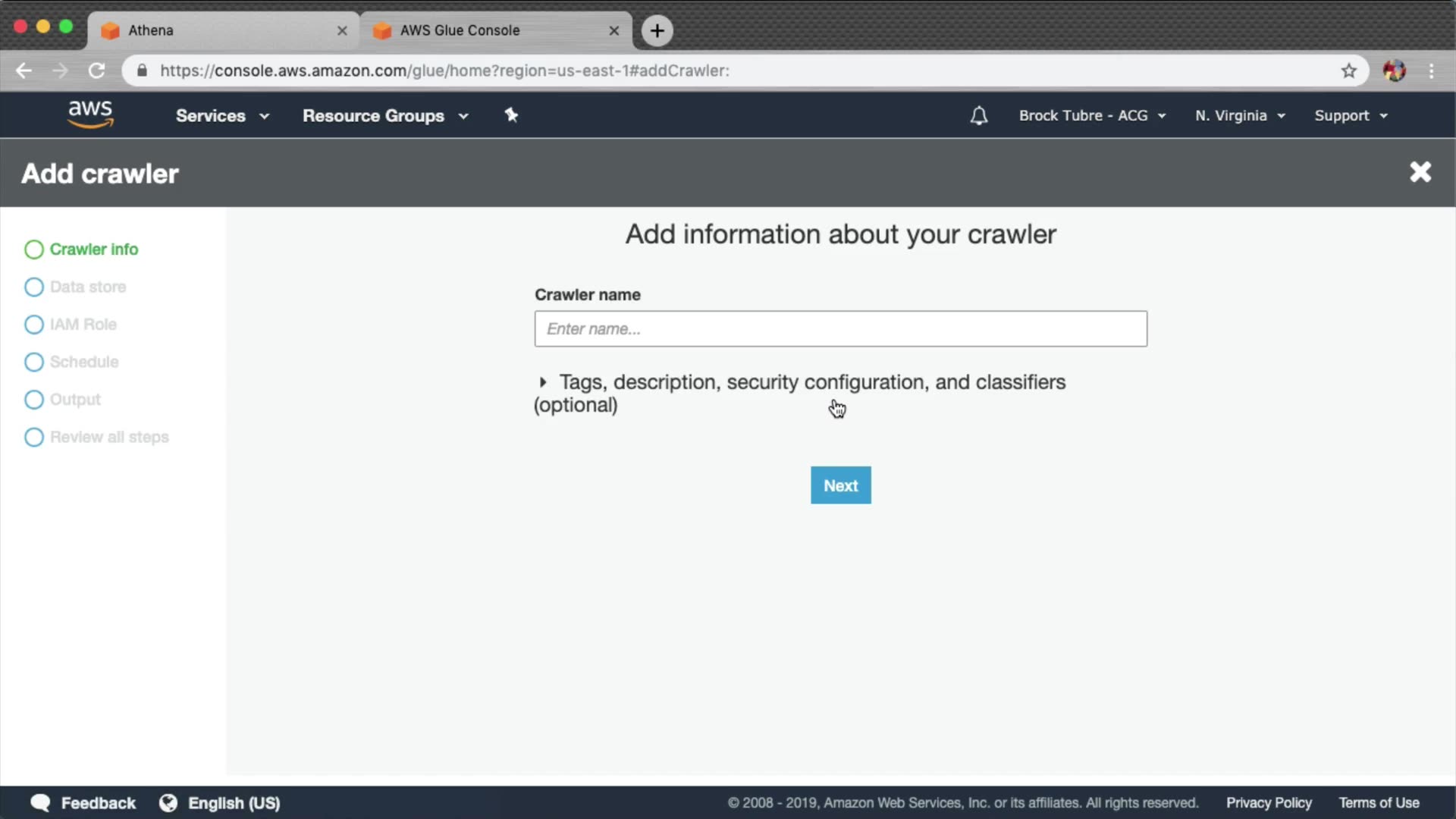Select the Crawler info step circle

(x=34, y=249)
